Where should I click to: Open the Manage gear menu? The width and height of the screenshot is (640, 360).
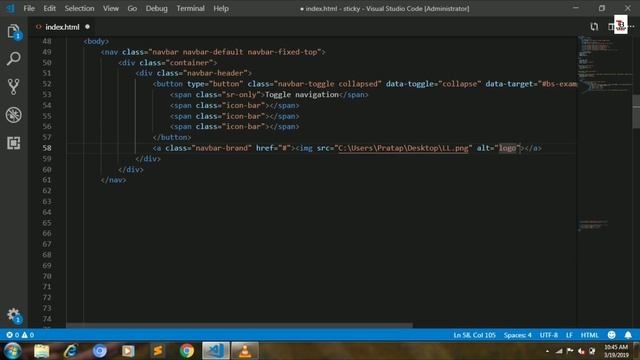pyautogui.click(x=13, y=315)
